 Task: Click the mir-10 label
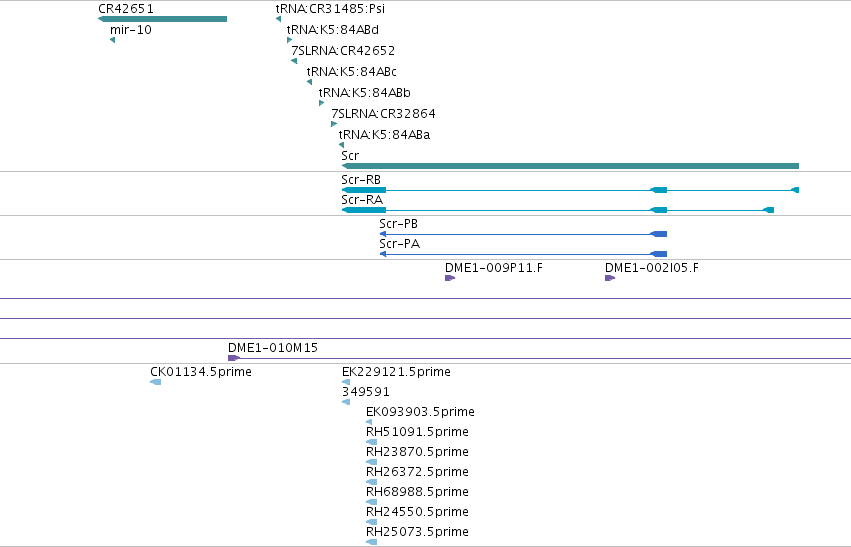pyautogui.click(x=131, y=30)
